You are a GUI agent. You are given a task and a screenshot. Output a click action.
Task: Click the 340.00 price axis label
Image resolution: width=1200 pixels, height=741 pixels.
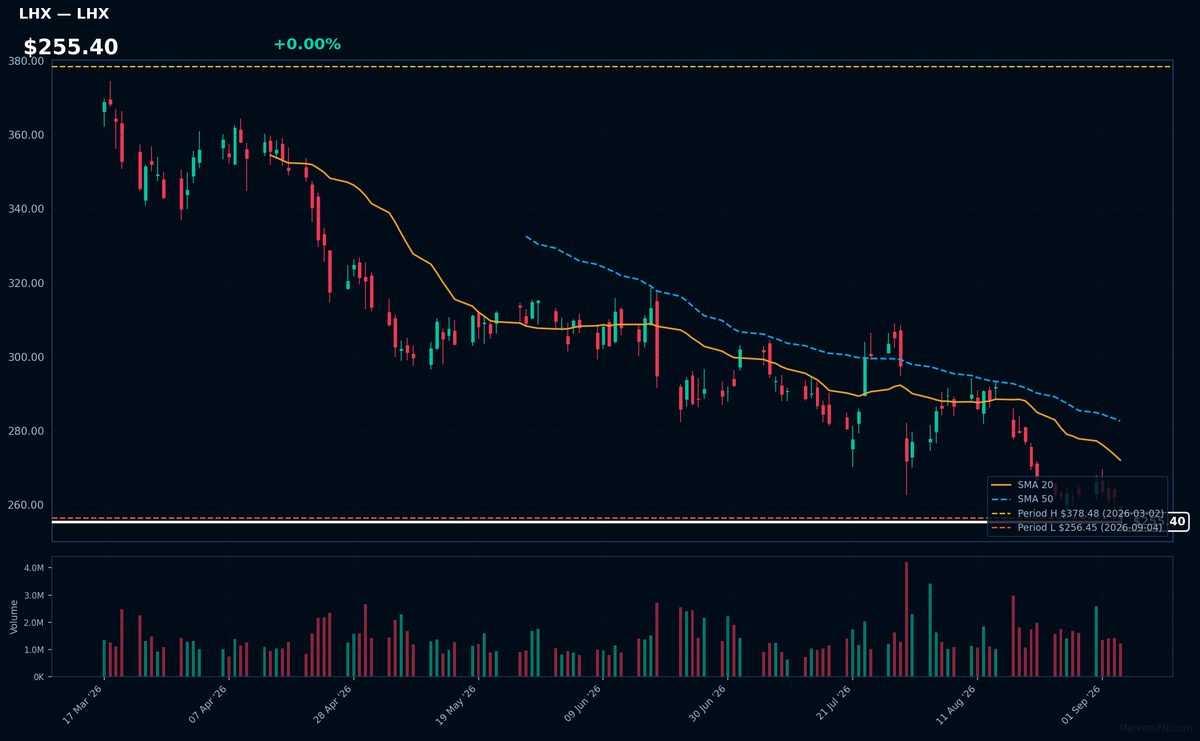click(x=28, y=209)
